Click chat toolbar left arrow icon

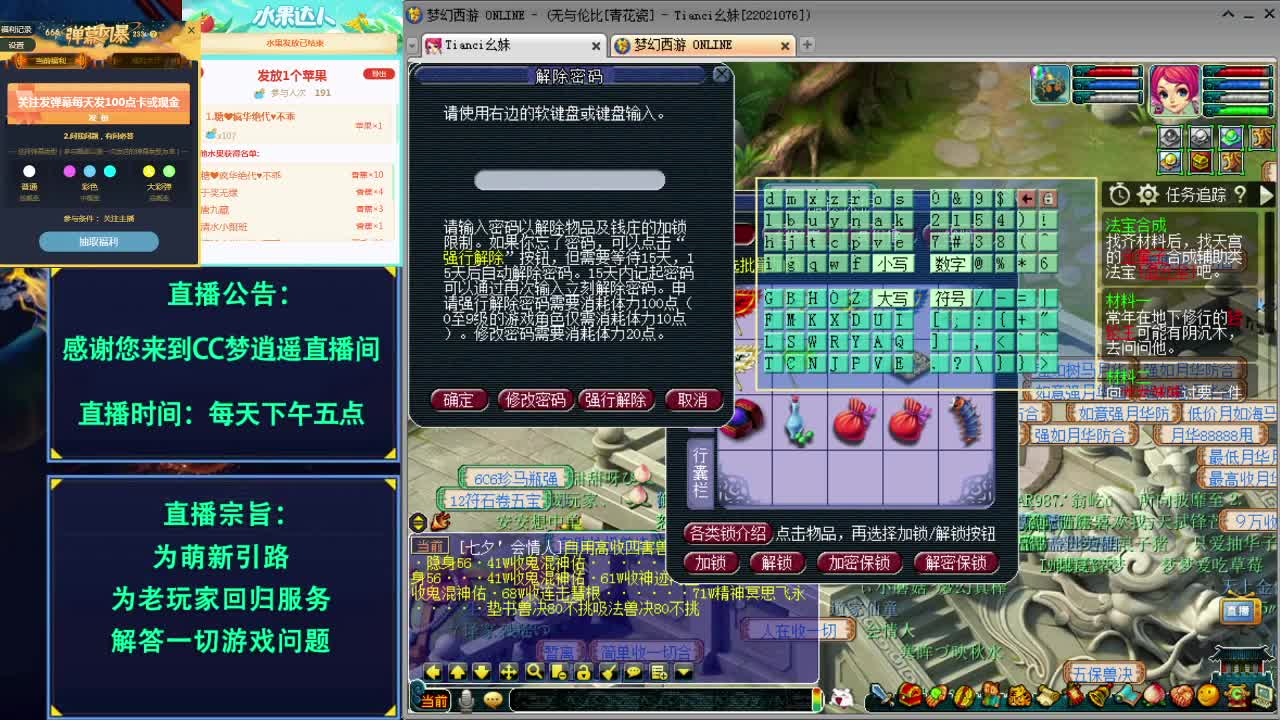(x=433, y=672)
